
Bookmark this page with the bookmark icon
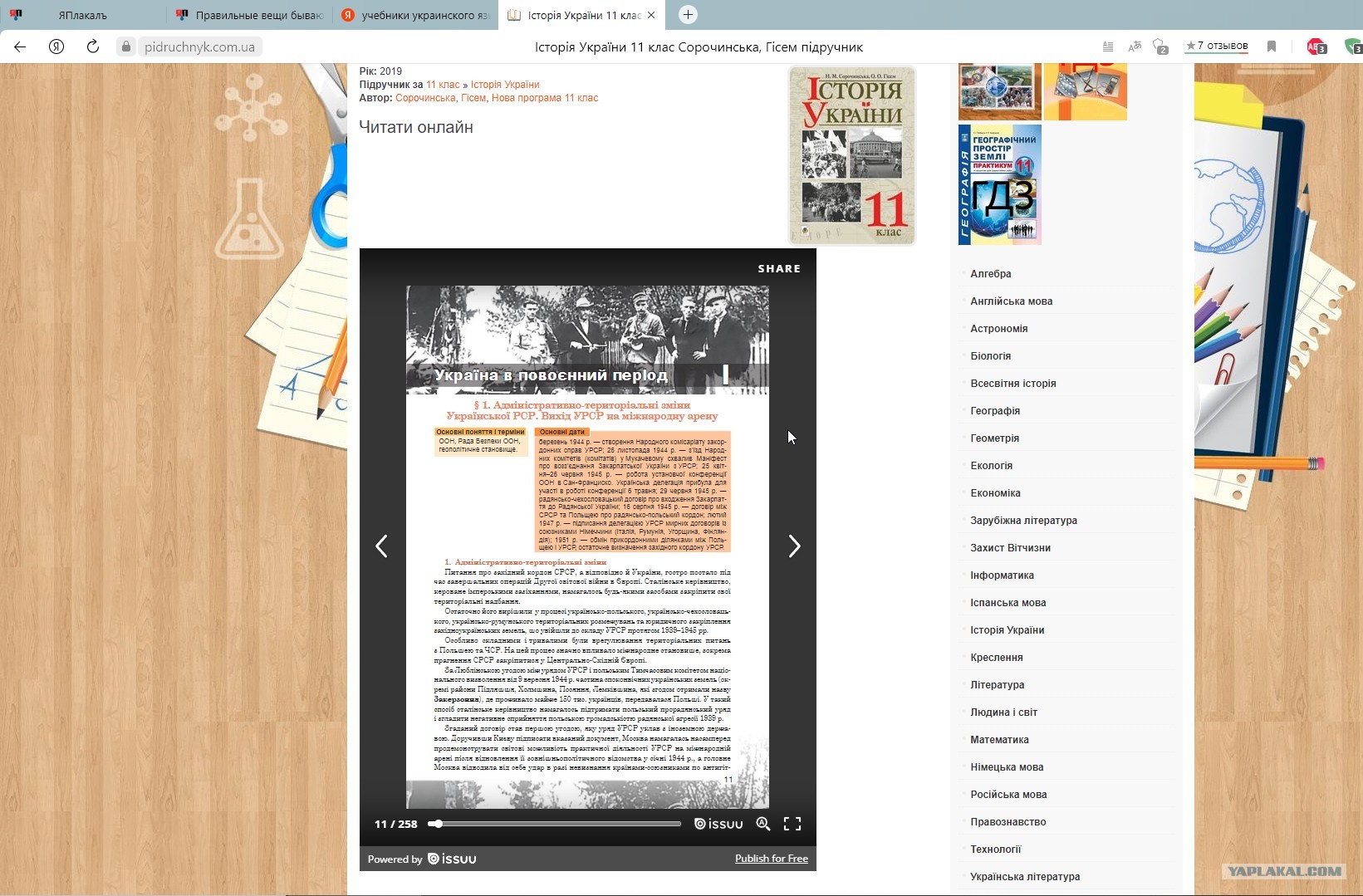coord(1272,47)
